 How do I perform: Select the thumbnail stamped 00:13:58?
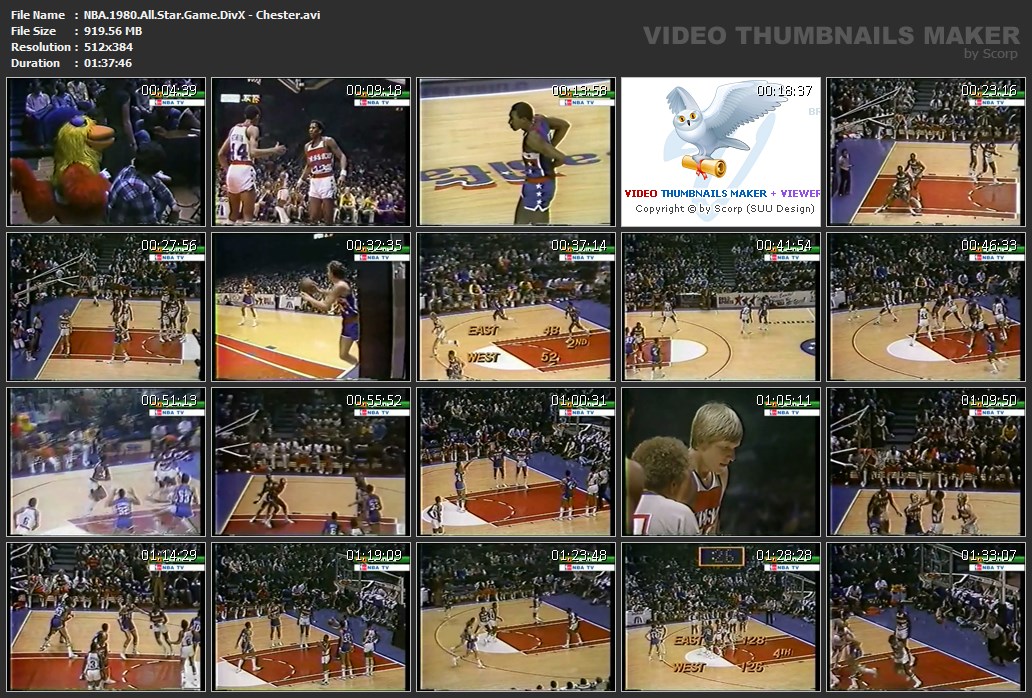coord(516,152)
